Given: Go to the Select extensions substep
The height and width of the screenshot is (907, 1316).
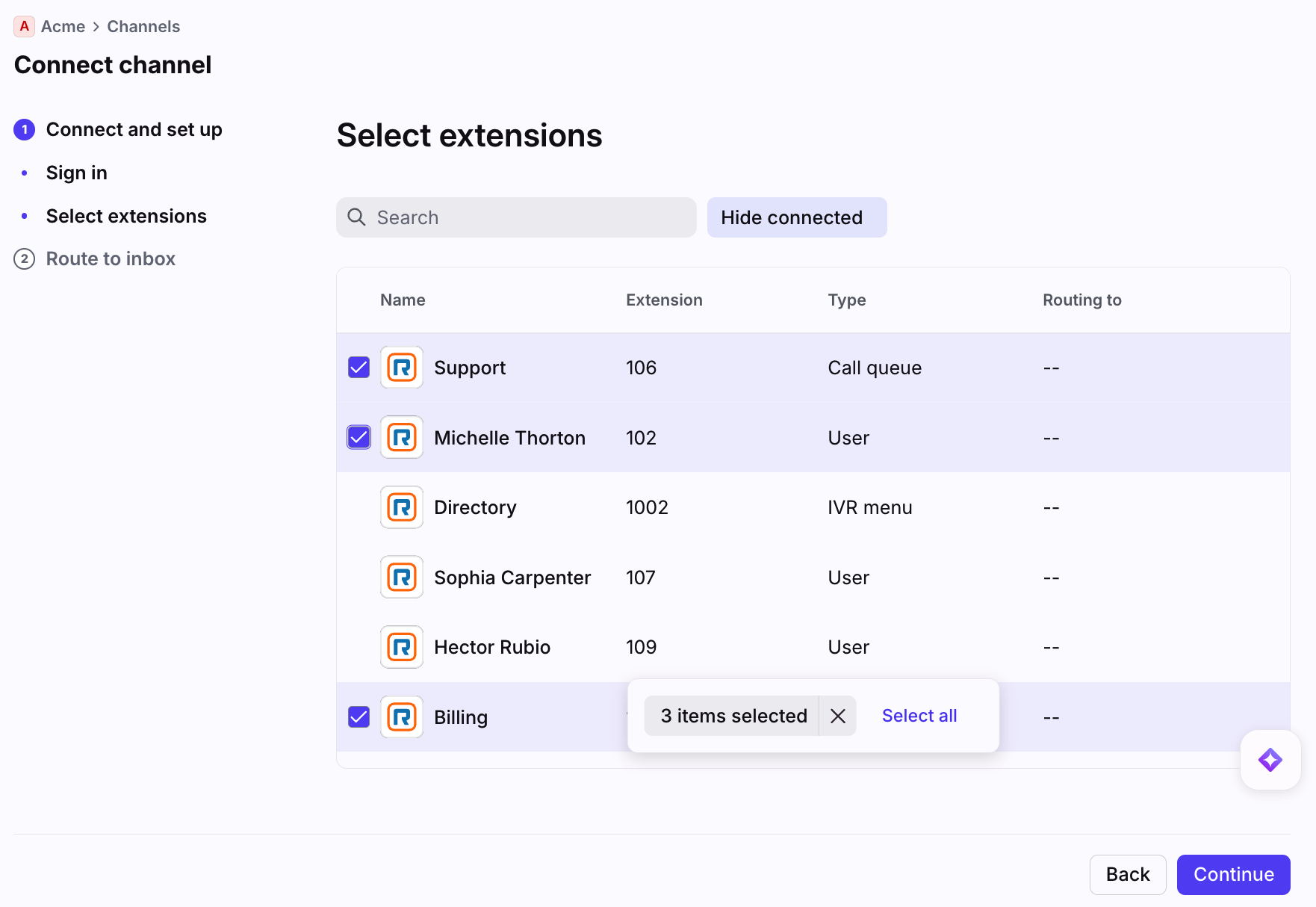Looking at the screenshot, I should pyautogui.click(x=126, y=216).
